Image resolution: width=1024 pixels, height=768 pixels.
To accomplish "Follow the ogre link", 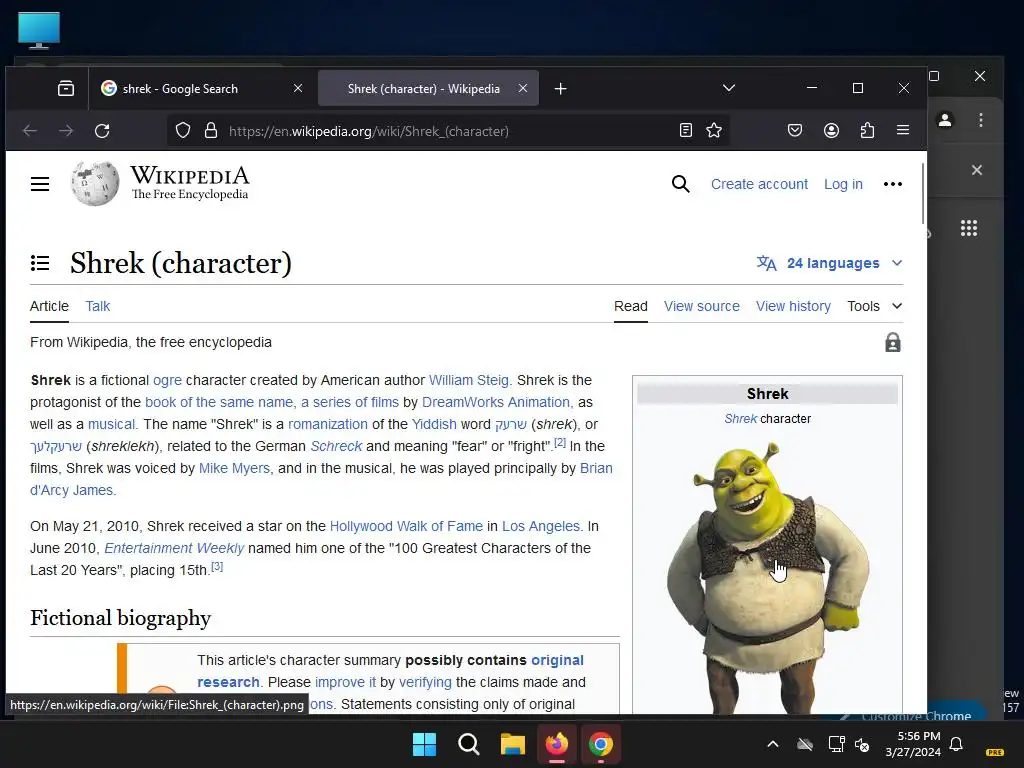I will [x=167, y=380].
